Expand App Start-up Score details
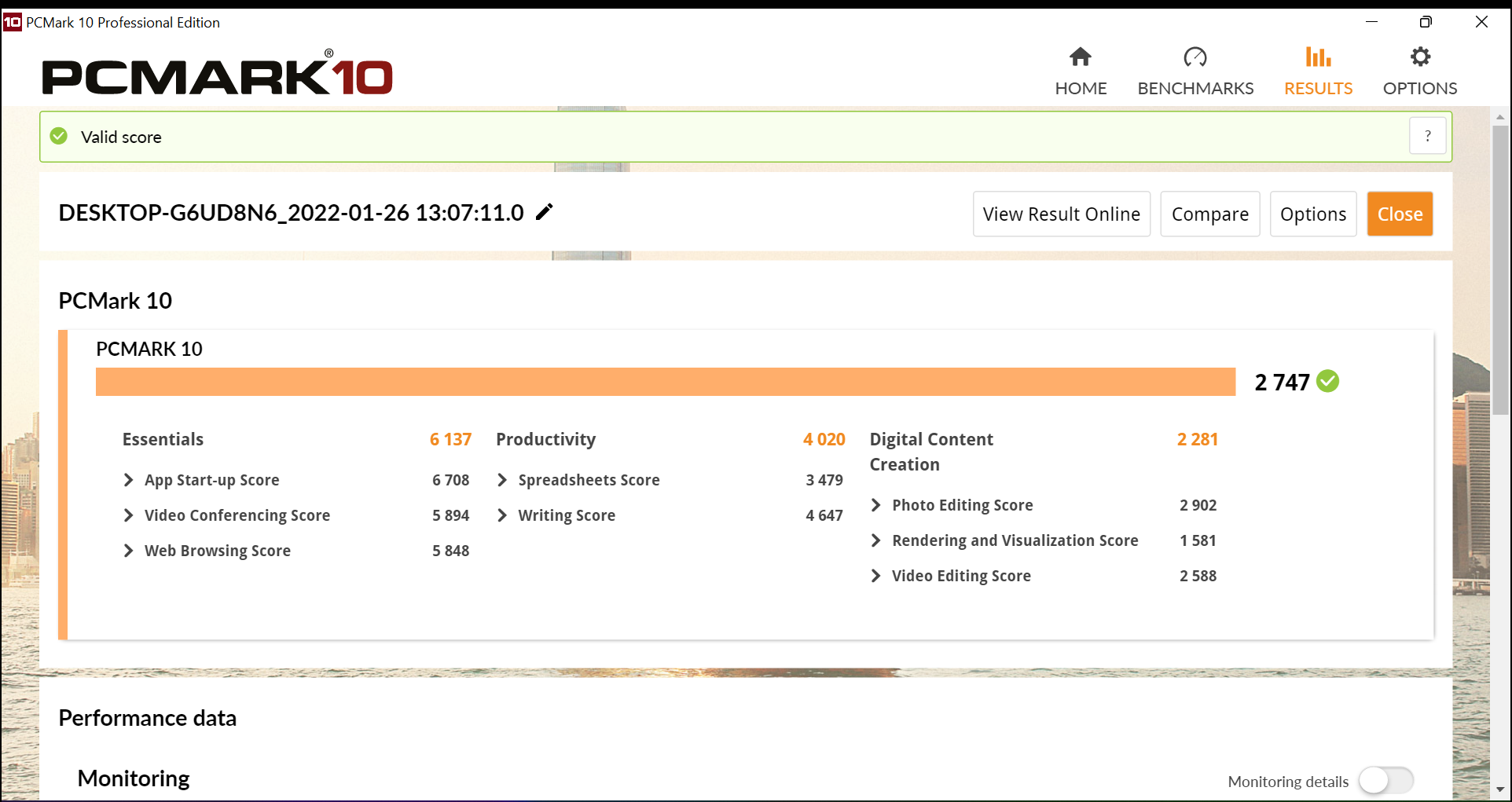The height and width of the screenshot is (802, 1512). click(x=129, y=480)
